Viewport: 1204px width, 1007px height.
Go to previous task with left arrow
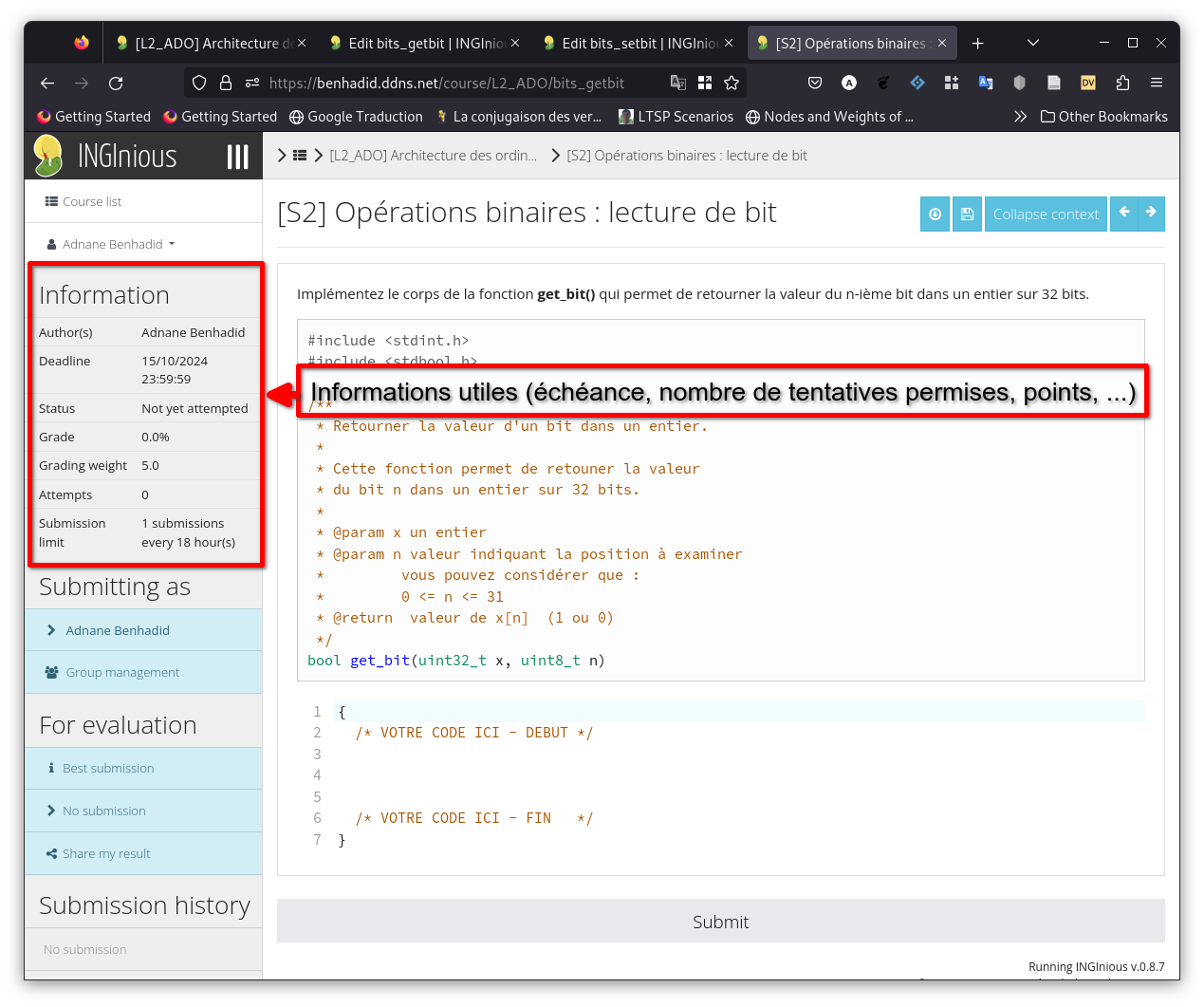click(x=1123, y=214)
